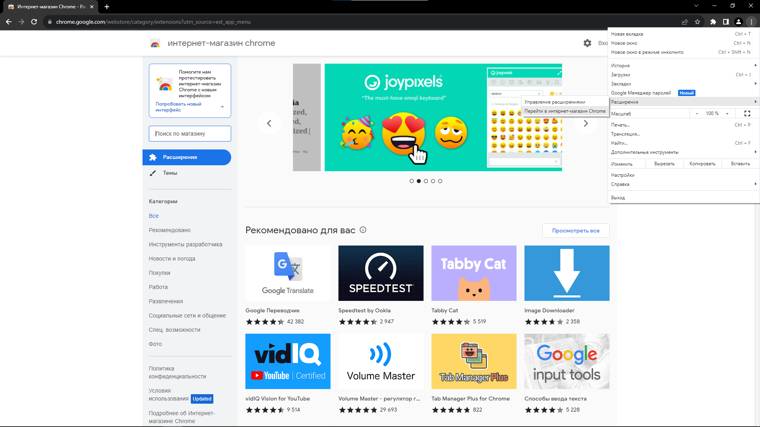Screen dimensions: 760x427
Task: Open Настройки from Chrome menu
Action: click(683, 175)
